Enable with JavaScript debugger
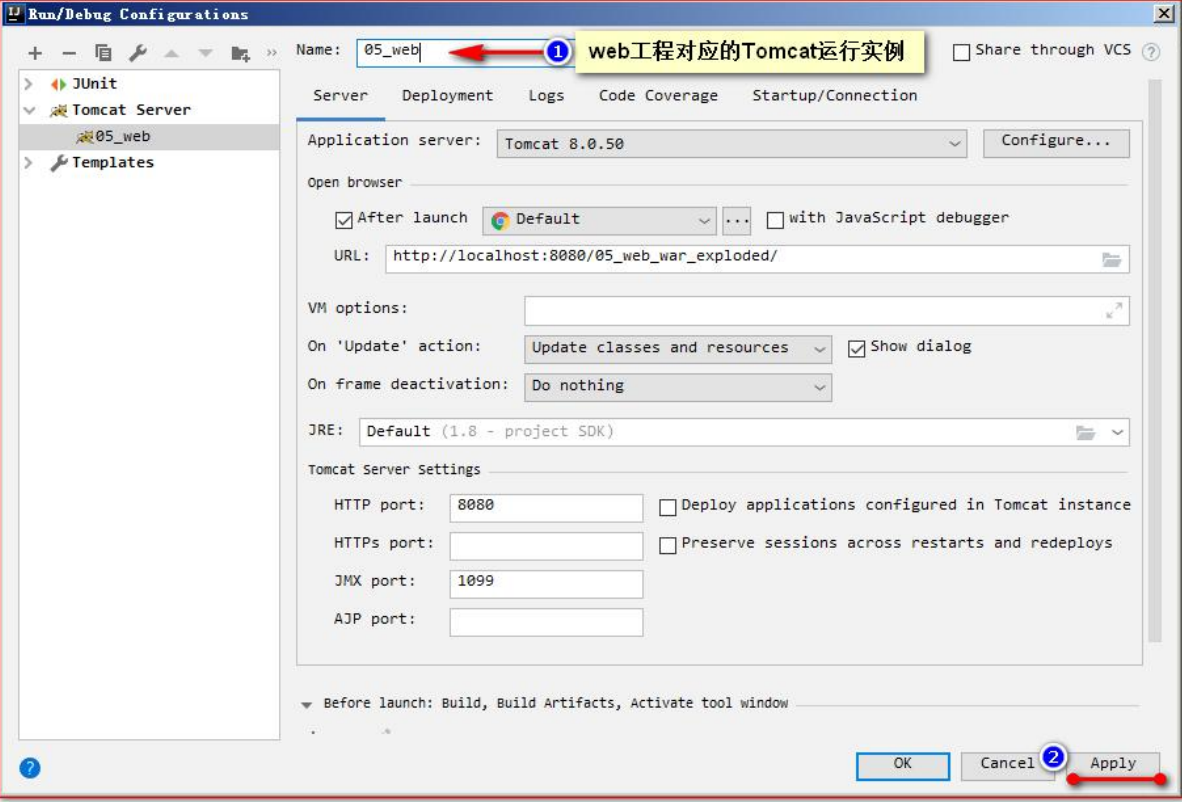1182x802 pixels. (775, 220)
